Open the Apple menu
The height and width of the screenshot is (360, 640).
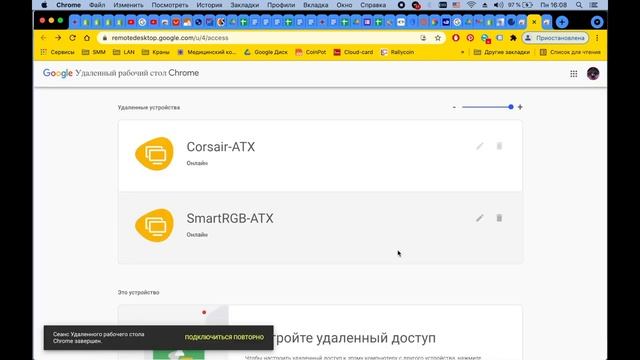tap(44, 5)
